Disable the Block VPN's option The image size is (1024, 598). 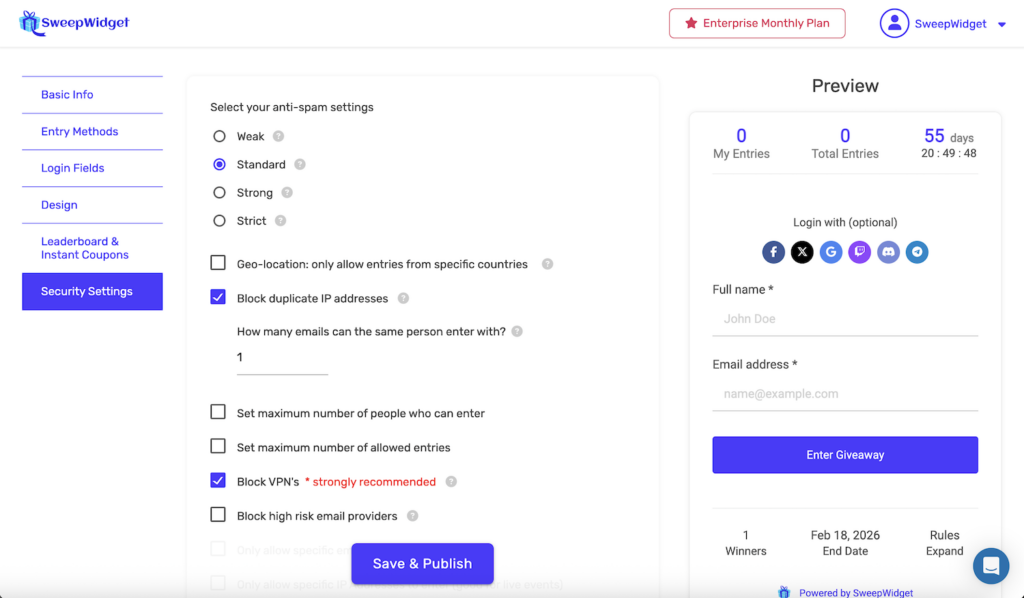218,481
